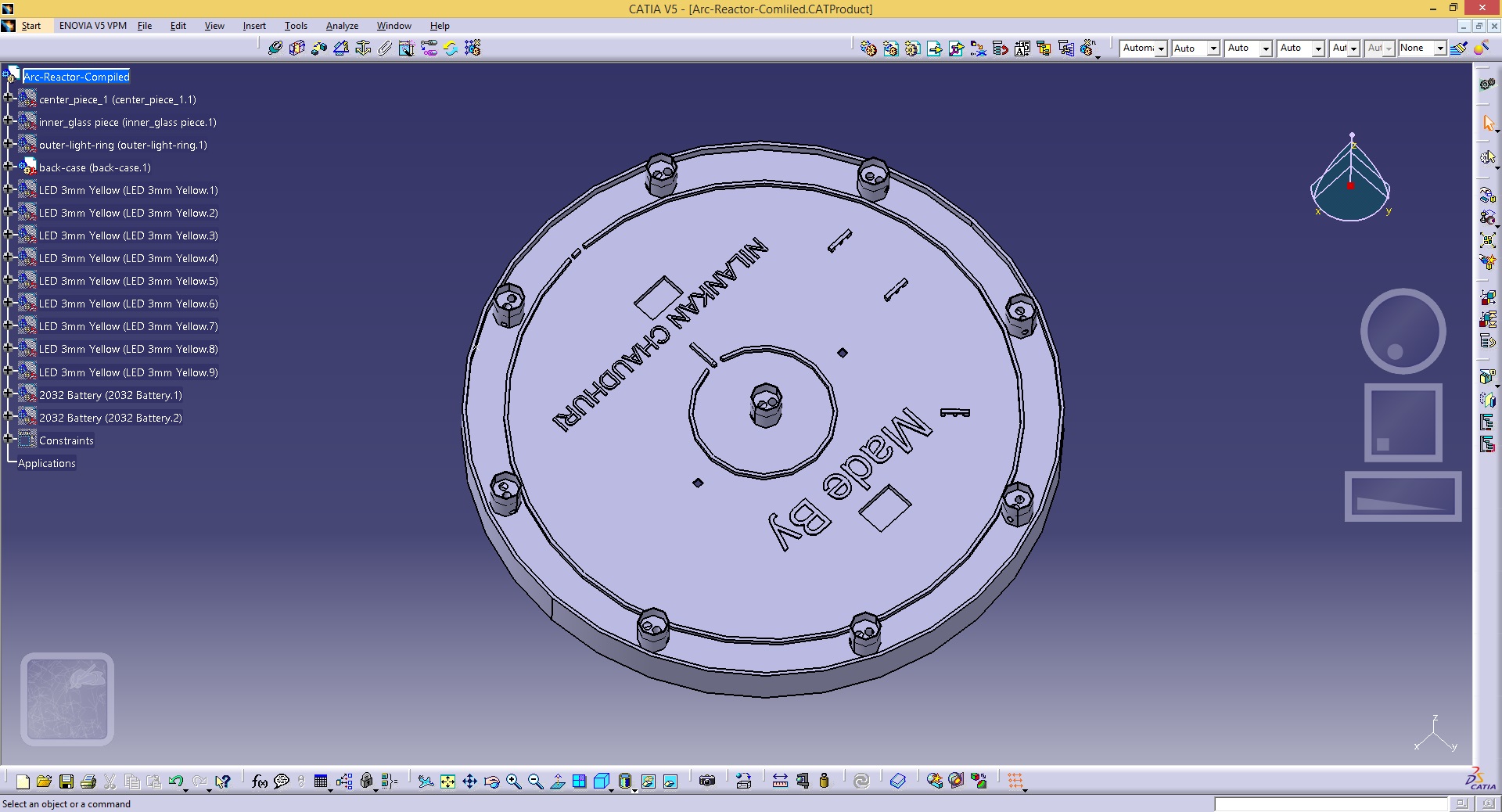Screen dimensions: 1502x812
Task: Open the Formula f(x) tool
Action: pos(260,781)
